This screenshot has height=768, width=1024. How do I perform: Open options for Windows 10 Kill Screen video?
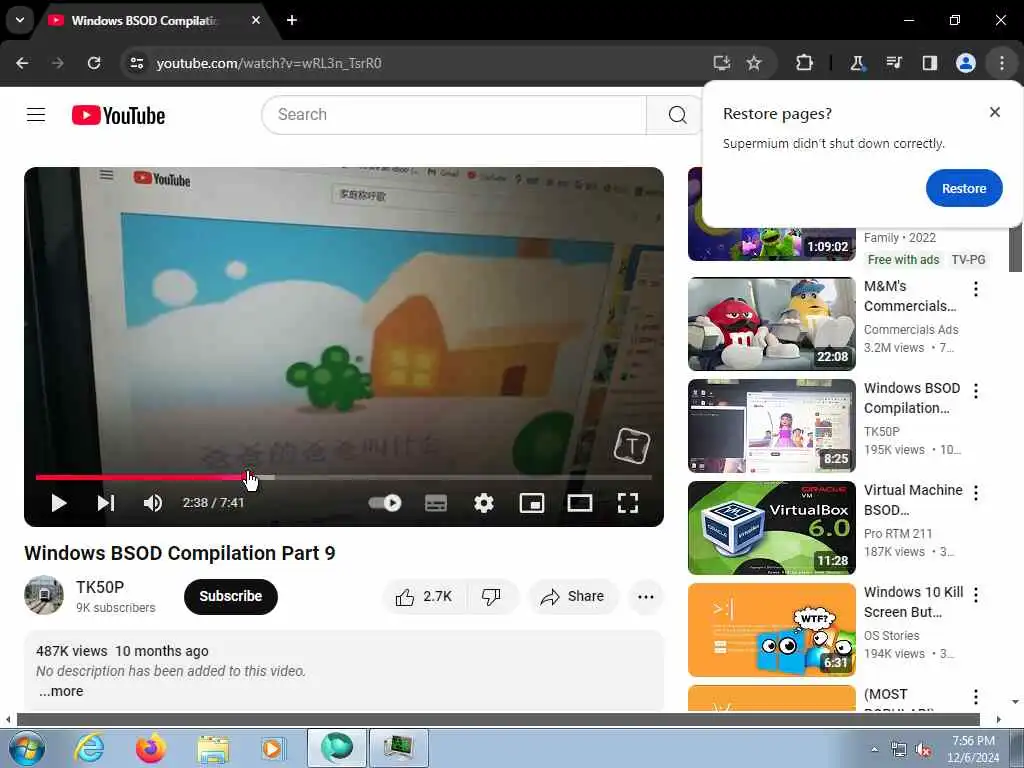tap(976, 594)
